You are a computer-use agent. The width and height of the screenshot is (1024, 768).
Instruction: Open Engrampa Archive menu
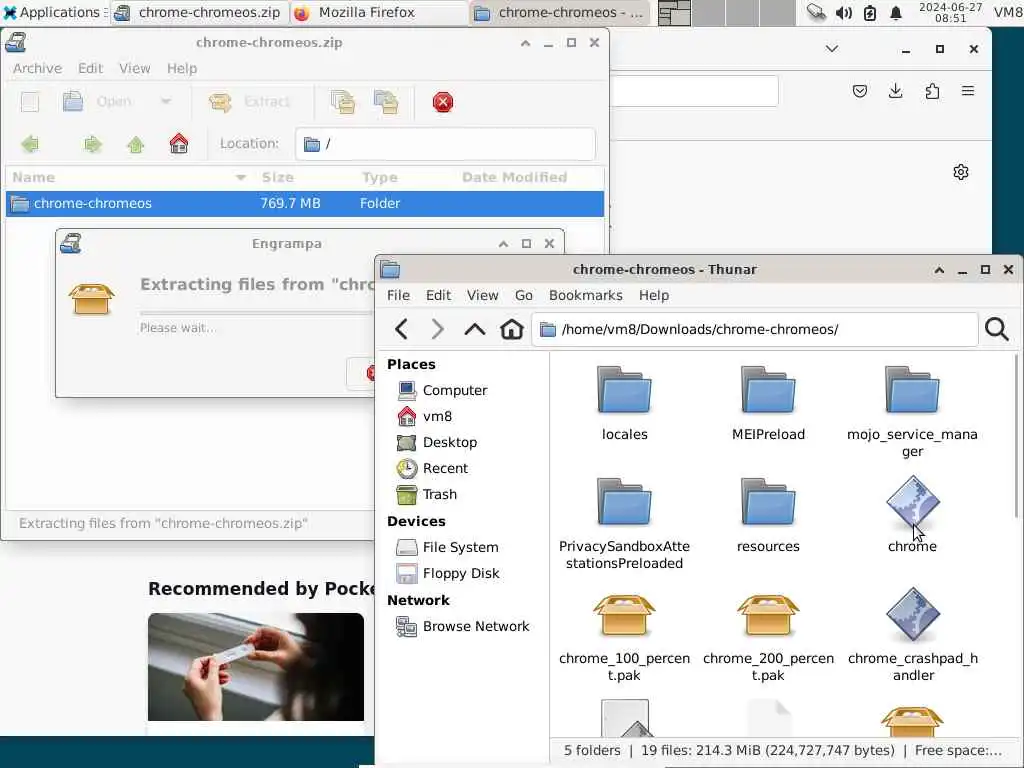click(37, 68)
